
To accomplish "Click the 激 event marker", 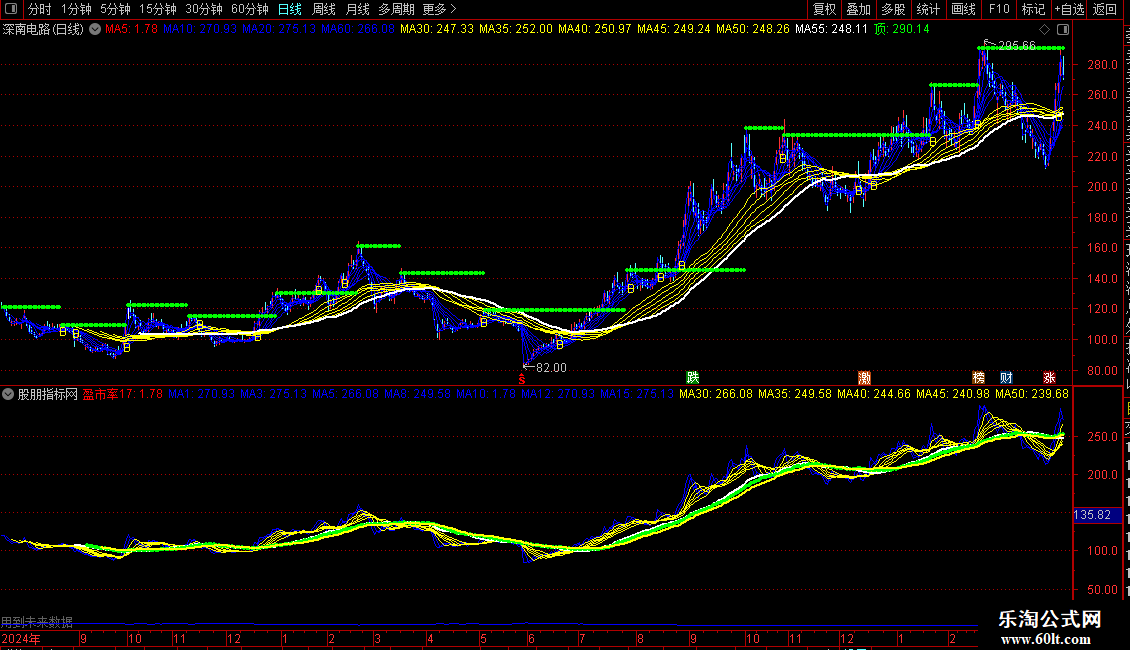I will [865, 378].
